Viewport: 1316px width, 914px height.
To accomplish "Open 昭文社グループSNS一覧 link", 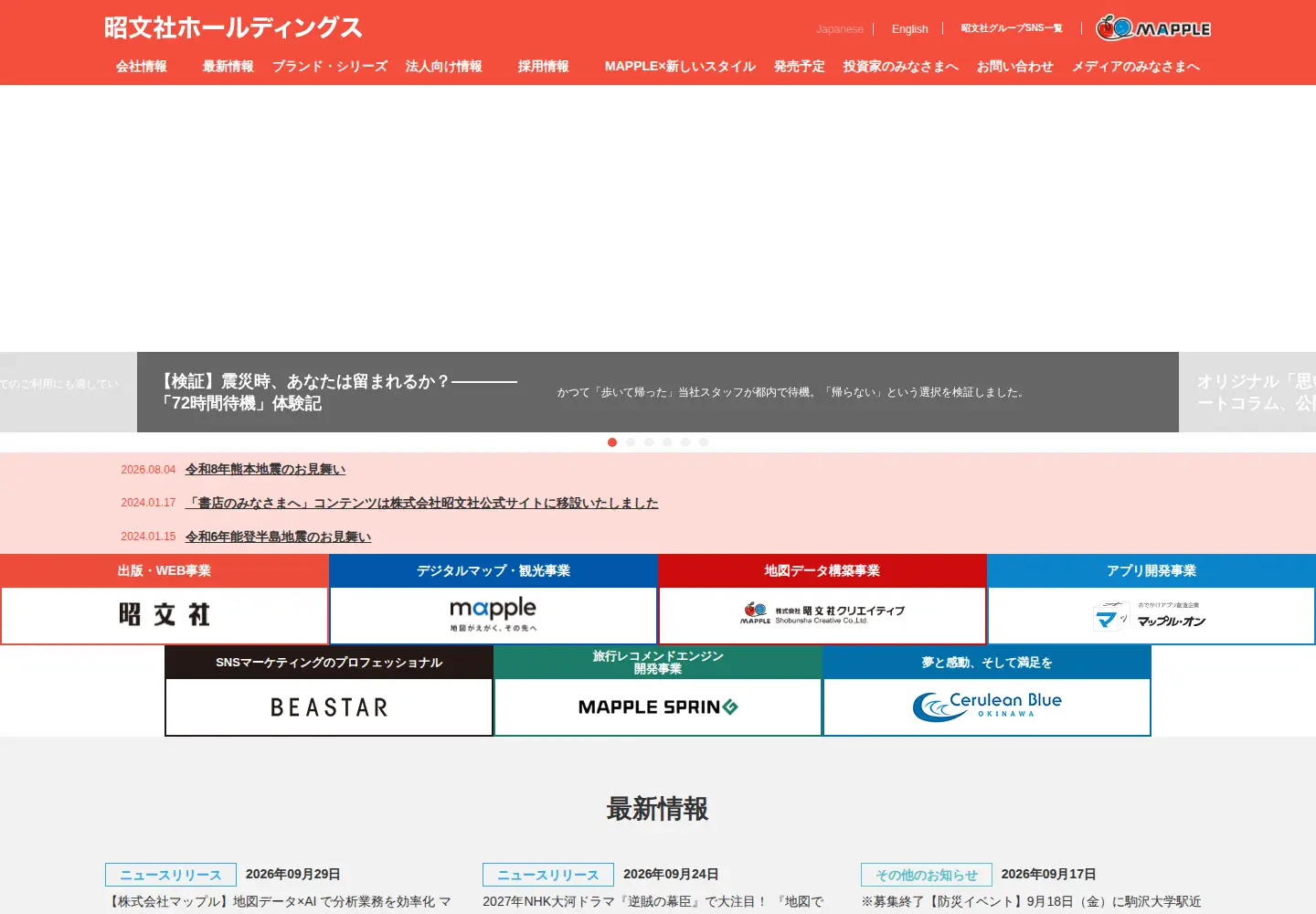I will click(1012, 28).
